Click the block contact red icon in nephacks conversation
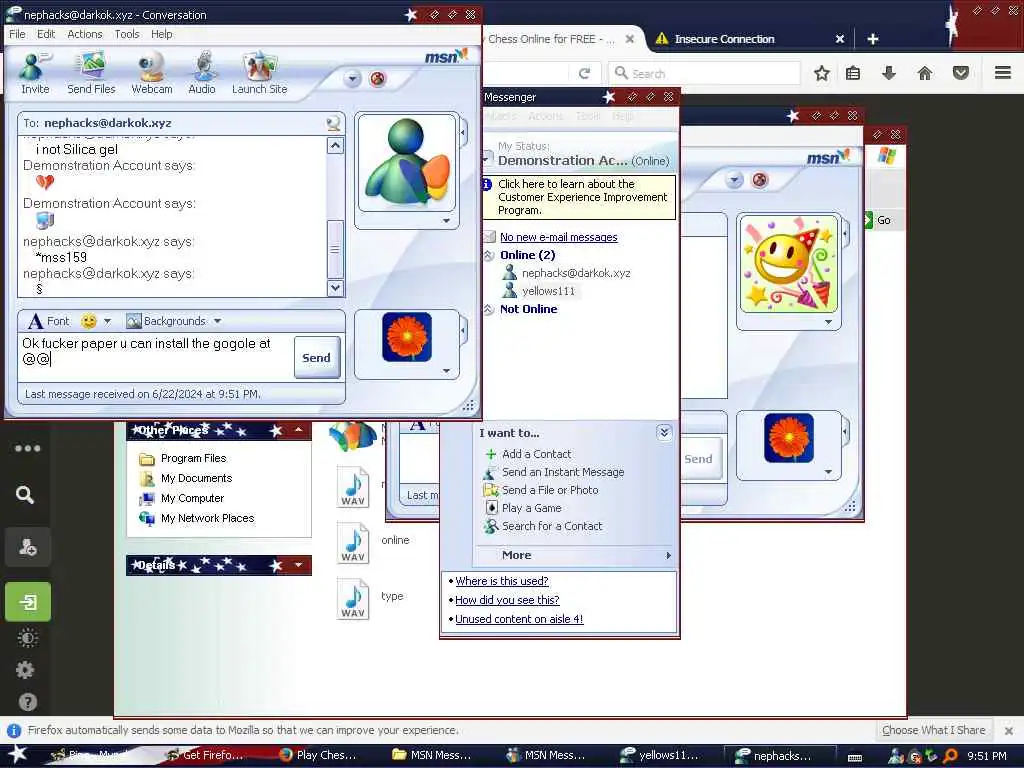 point(377,79)
